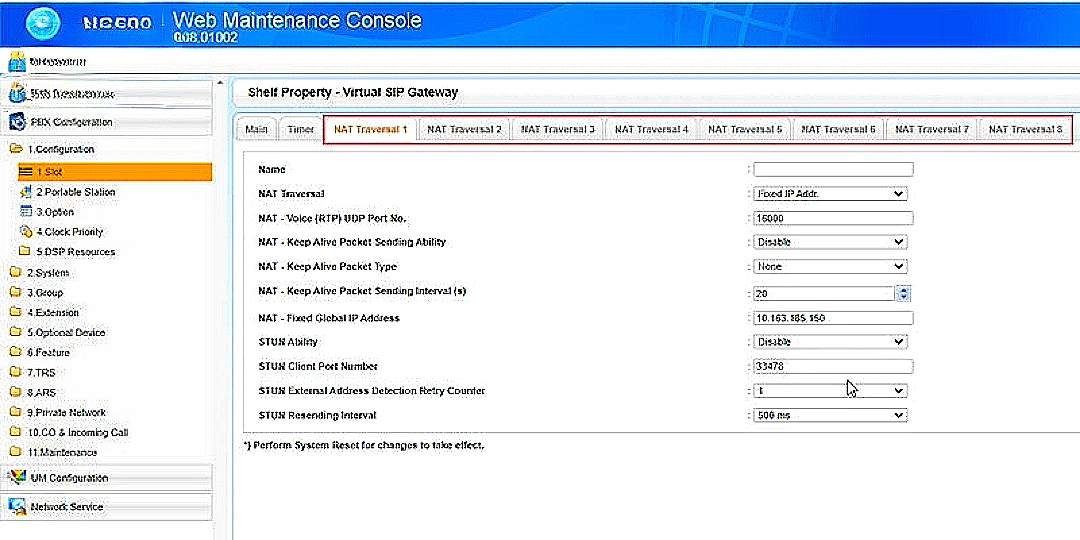Expand the STUN Ability dropdown
This screenshot has width=1080, height=540.
click(829, 342)
